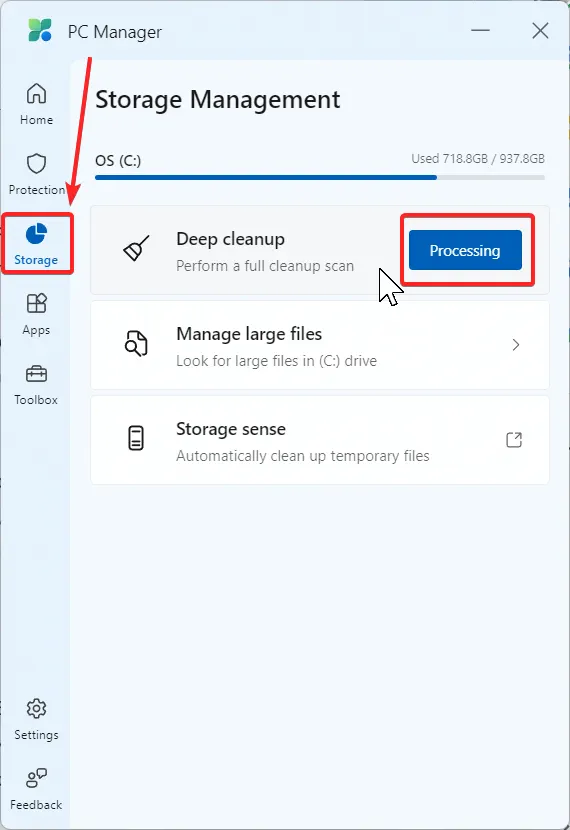
Task: Click the Manage large files search icon
Action: 136,344
